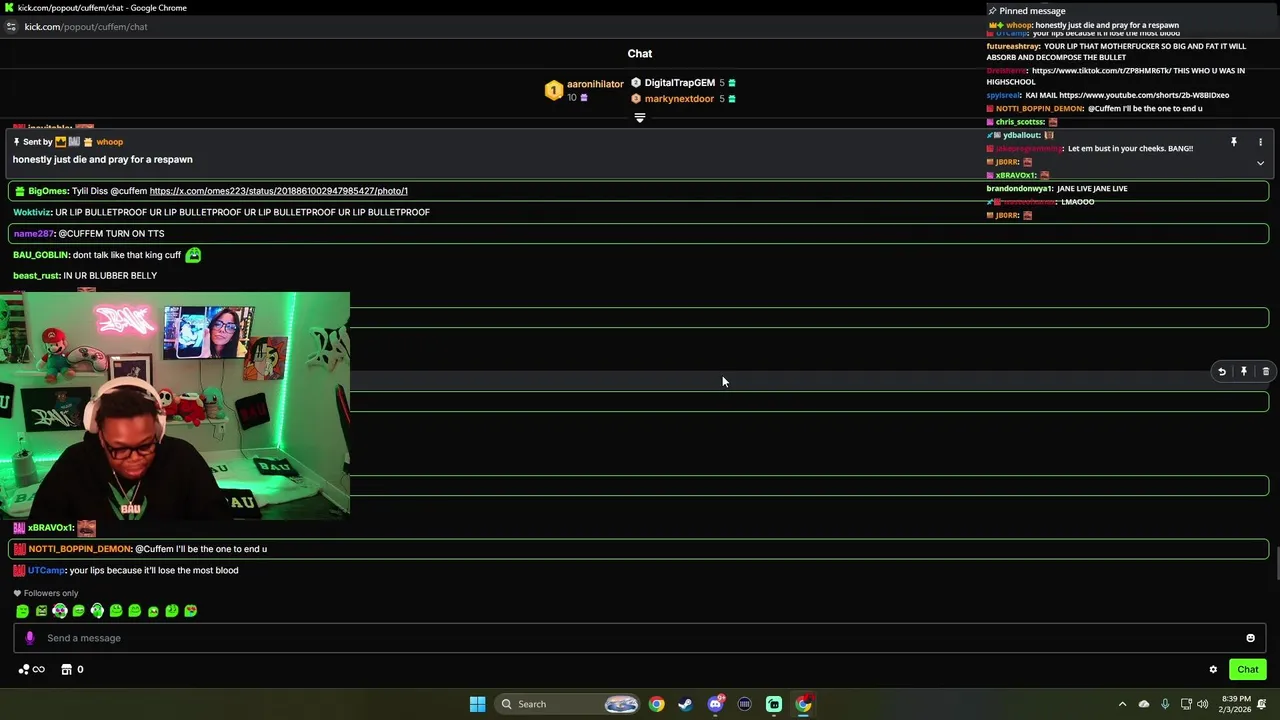Select the fourth green emote in the quick row
This screenshot has width=1280, height=720.
tap(78, 611)
